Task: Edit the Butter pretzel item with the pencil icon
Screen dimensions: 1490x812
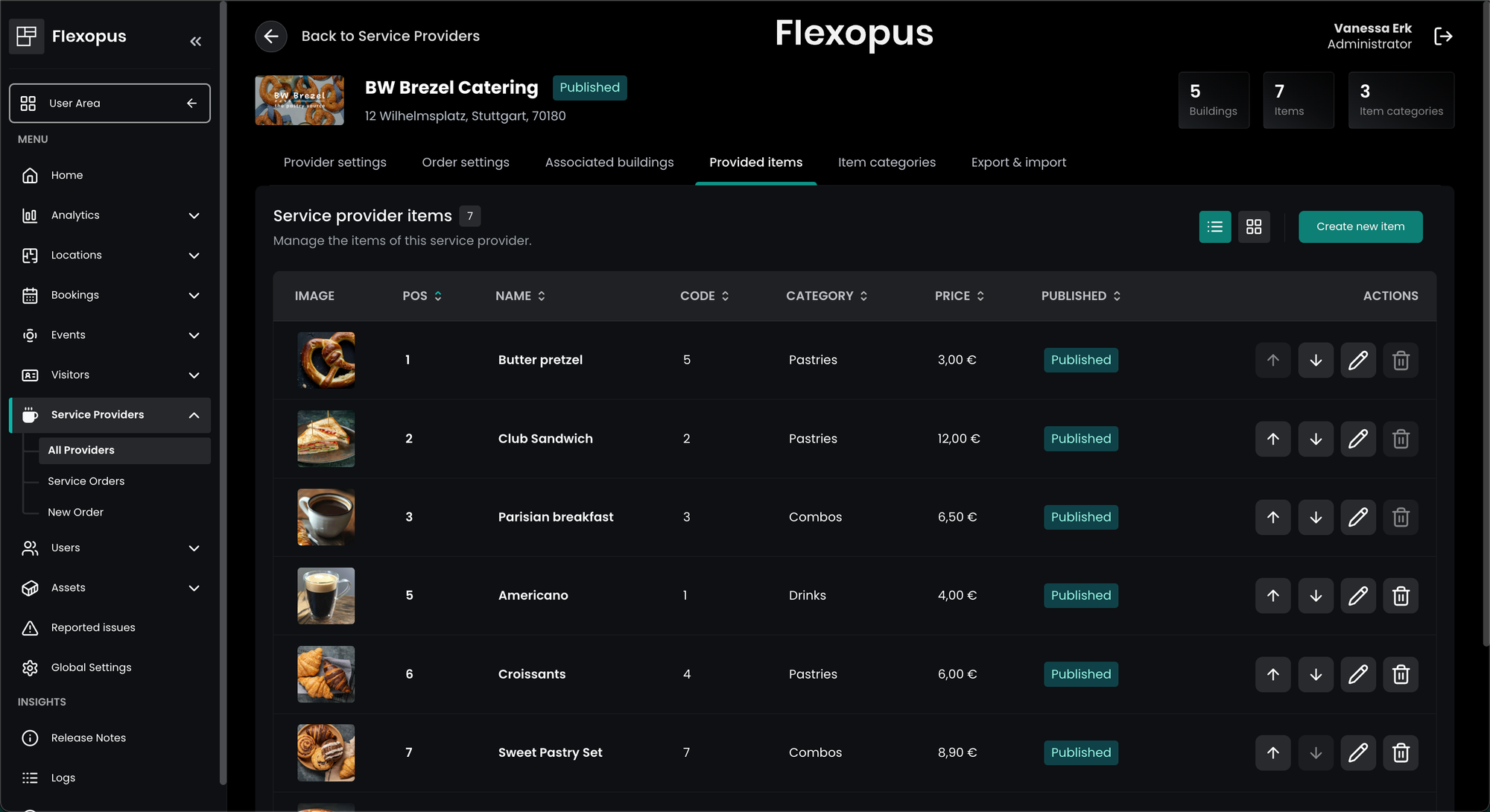Action: click(x=1358, y=361)
